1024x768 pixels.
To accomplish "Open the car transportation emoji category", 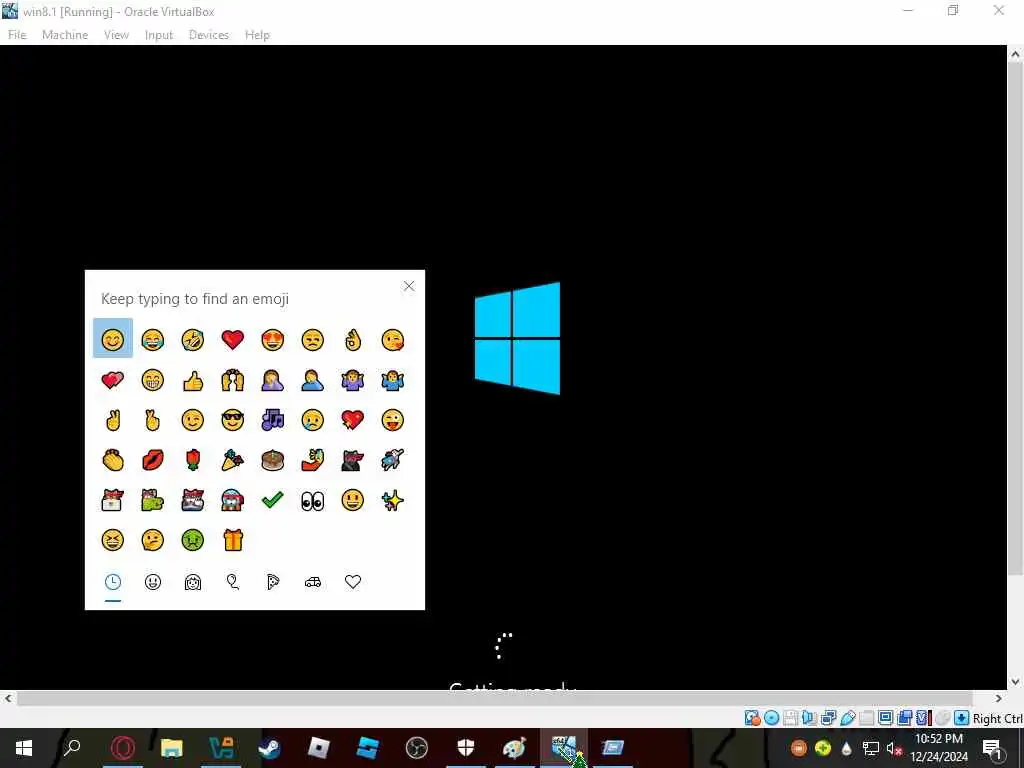I will [313, 582].
